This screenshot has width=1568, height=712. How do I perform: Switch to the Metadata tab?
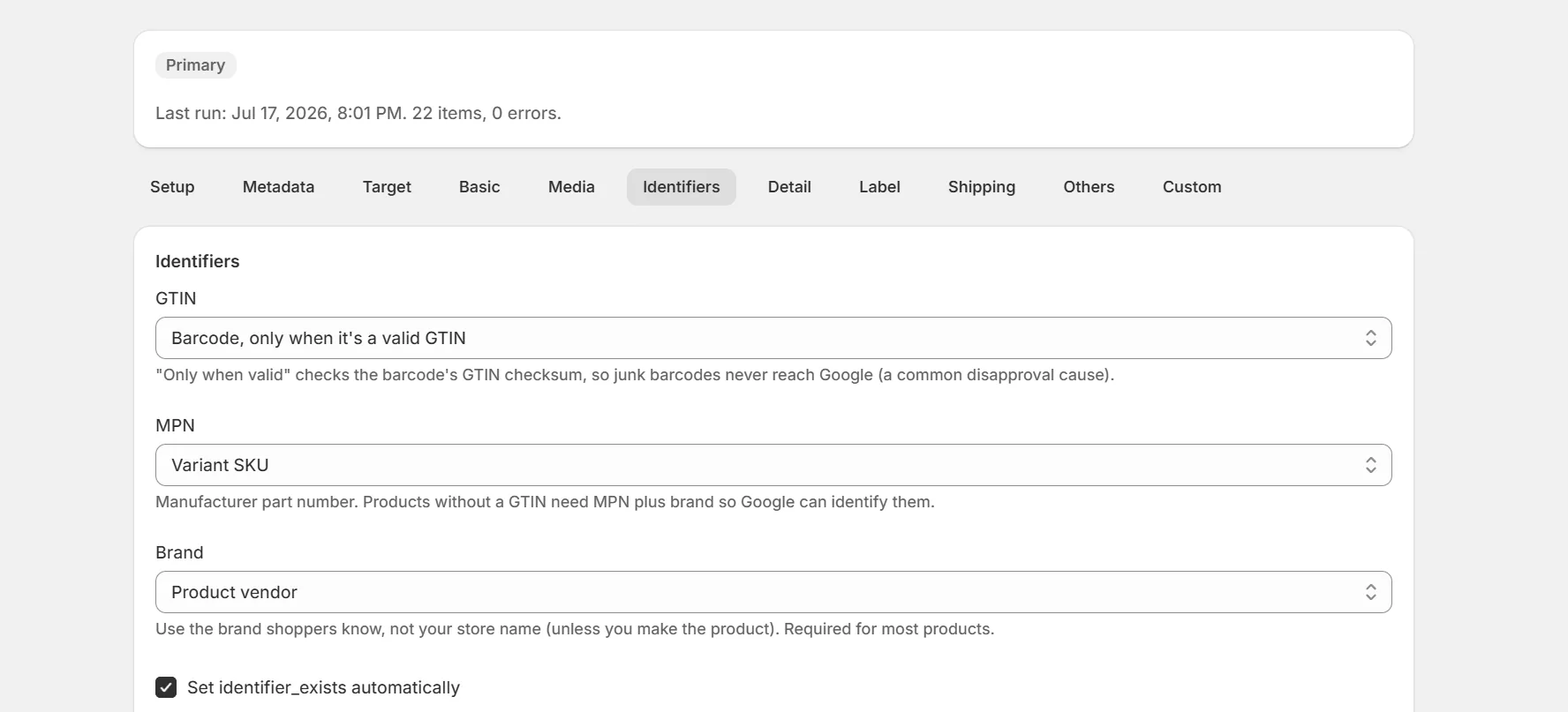tap(278, 187)
